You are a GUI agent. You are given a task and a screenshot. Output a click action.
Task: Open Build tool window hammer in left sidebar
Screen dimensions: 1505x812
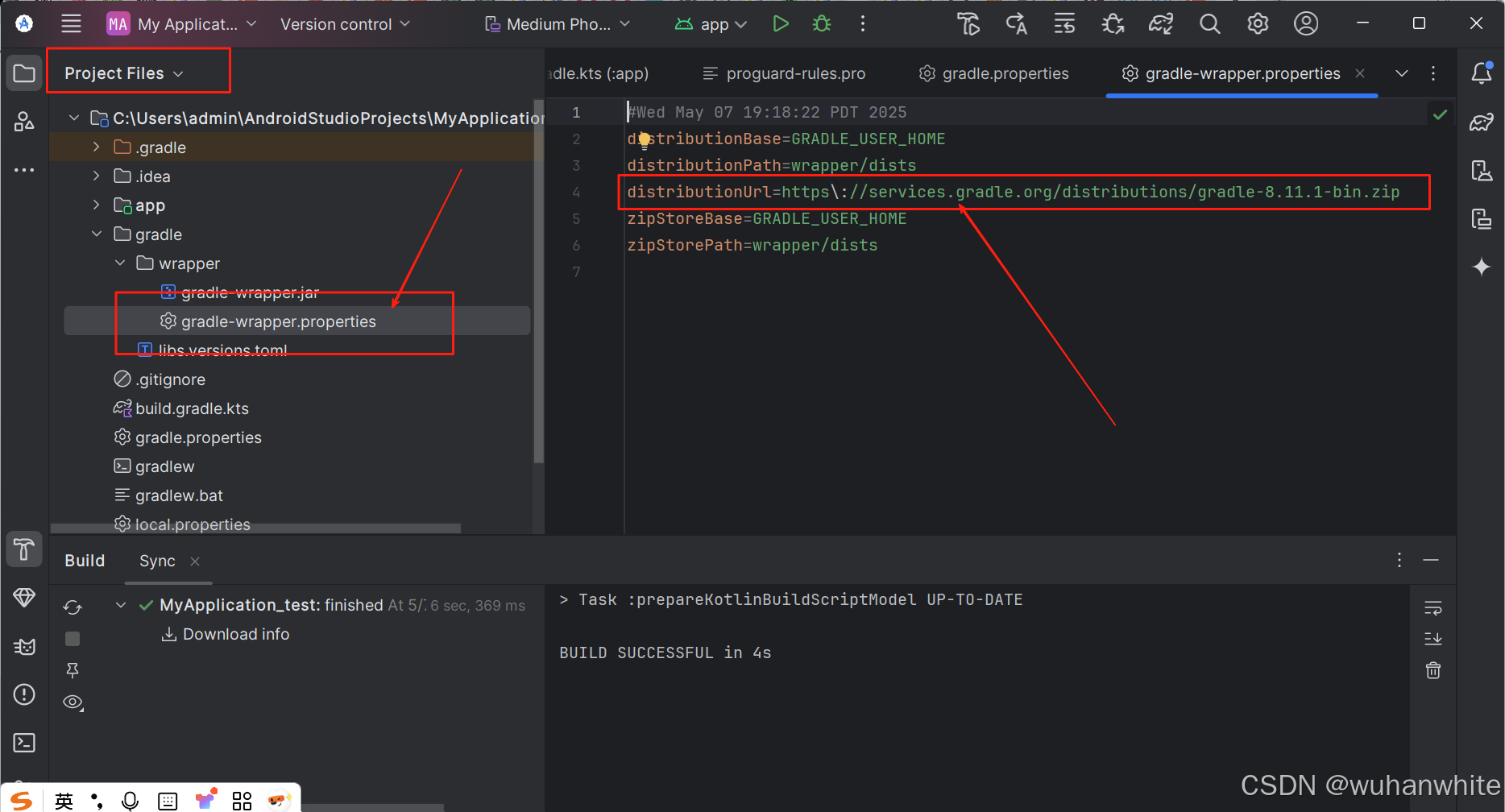(24, 549)
